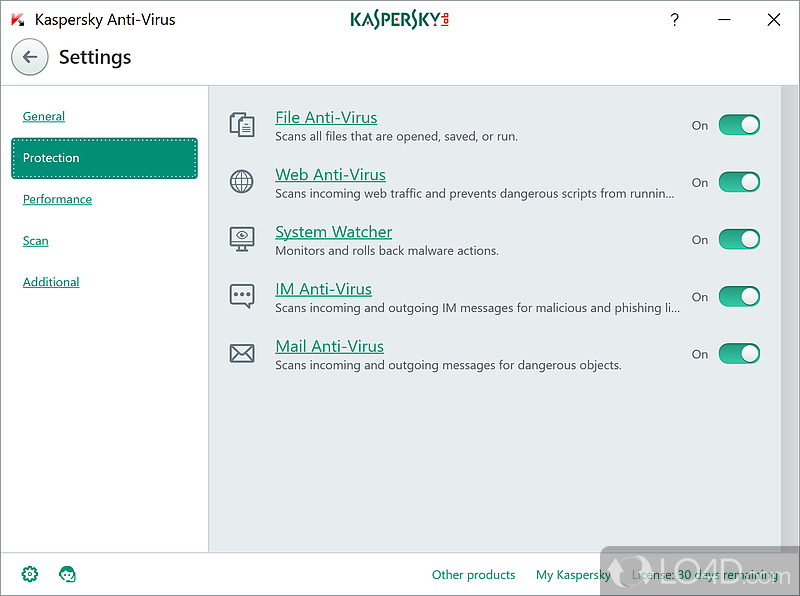Click the Other products link
The width and height of the screenshot is (800, 596).
473,575
